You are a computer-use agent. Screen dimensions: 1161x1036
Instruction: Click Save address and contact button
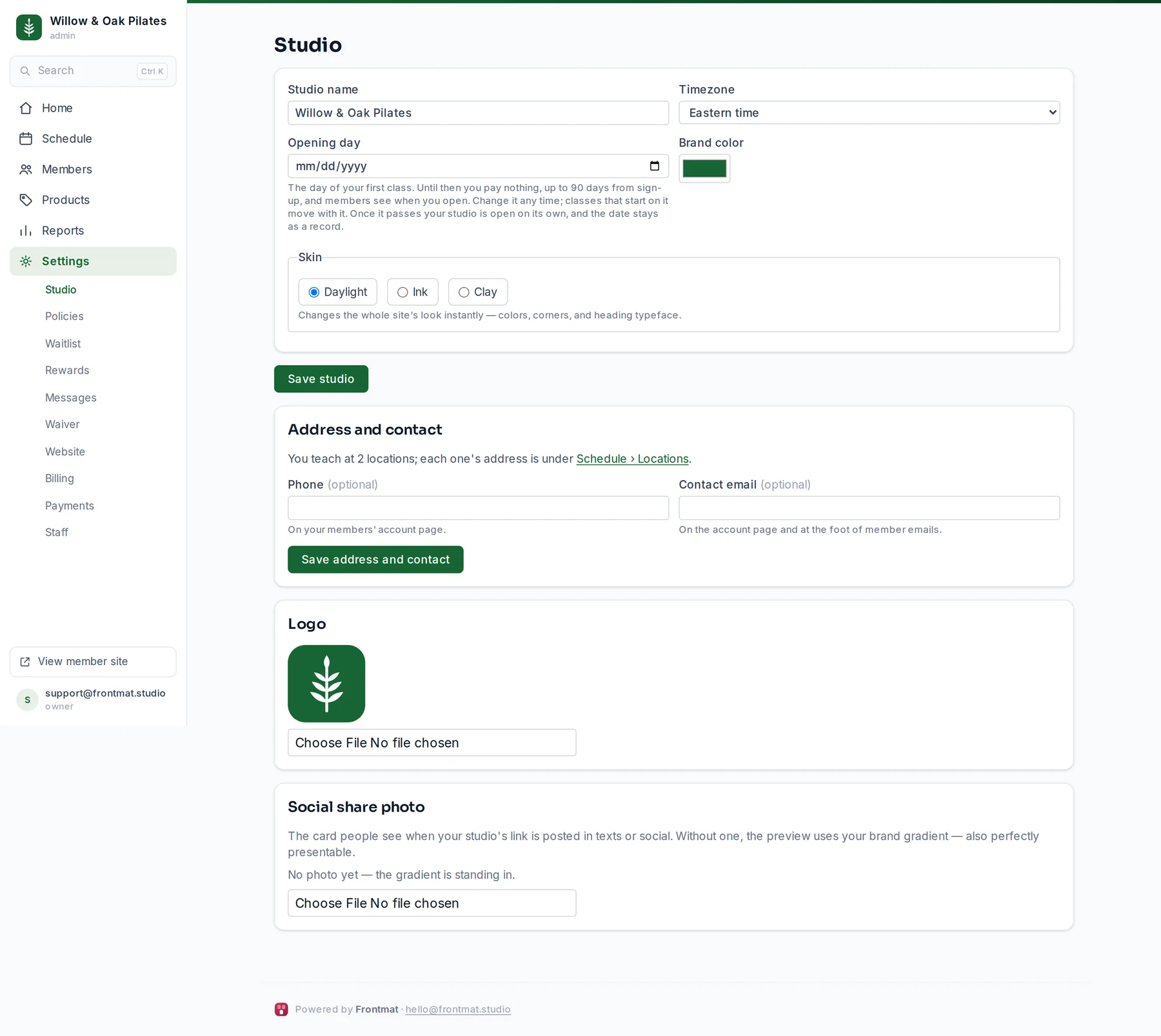(x=375, y=560)
